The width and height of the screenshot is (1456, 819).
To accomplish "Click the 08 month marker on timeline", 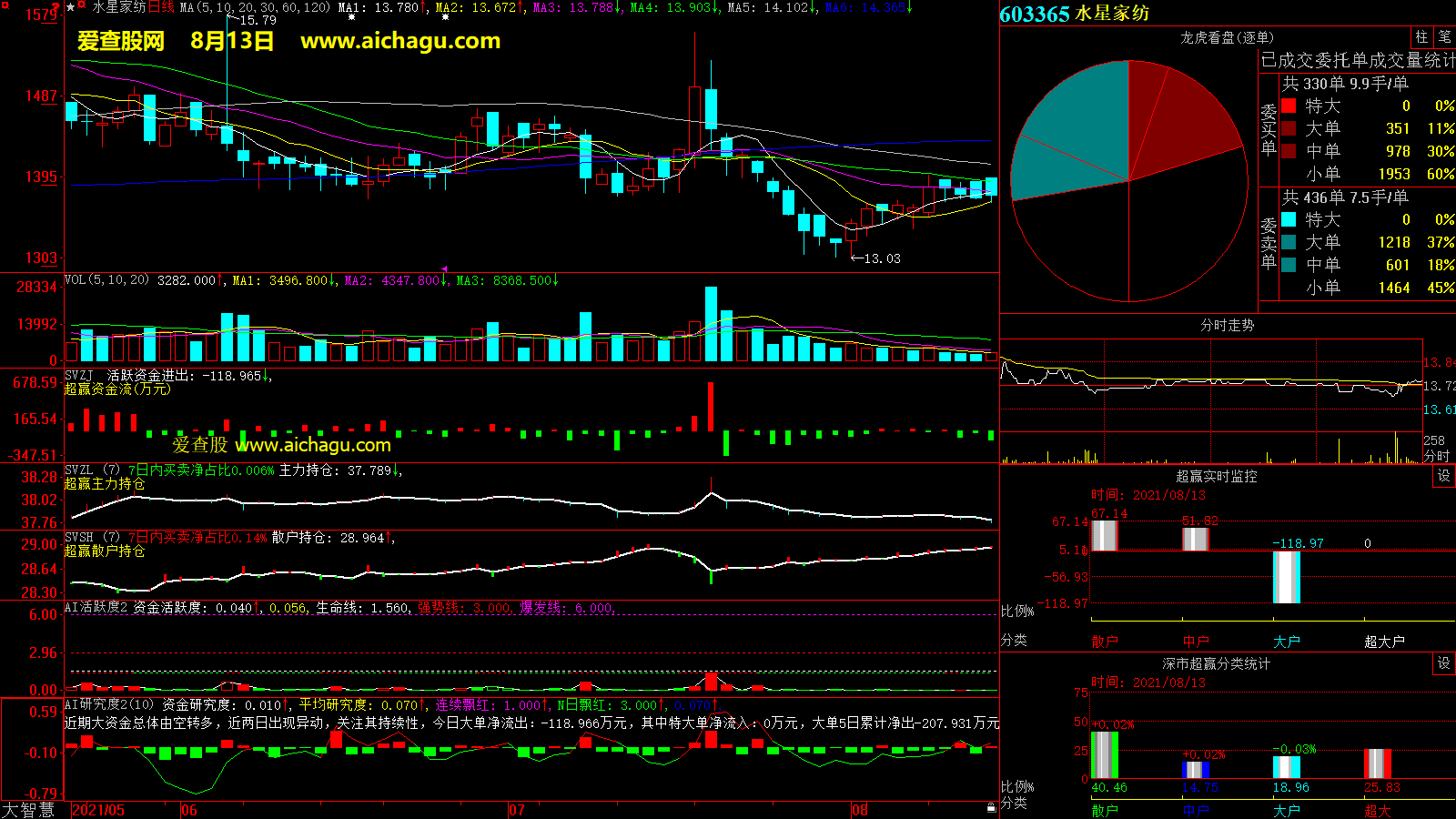I will coord(859,810).
